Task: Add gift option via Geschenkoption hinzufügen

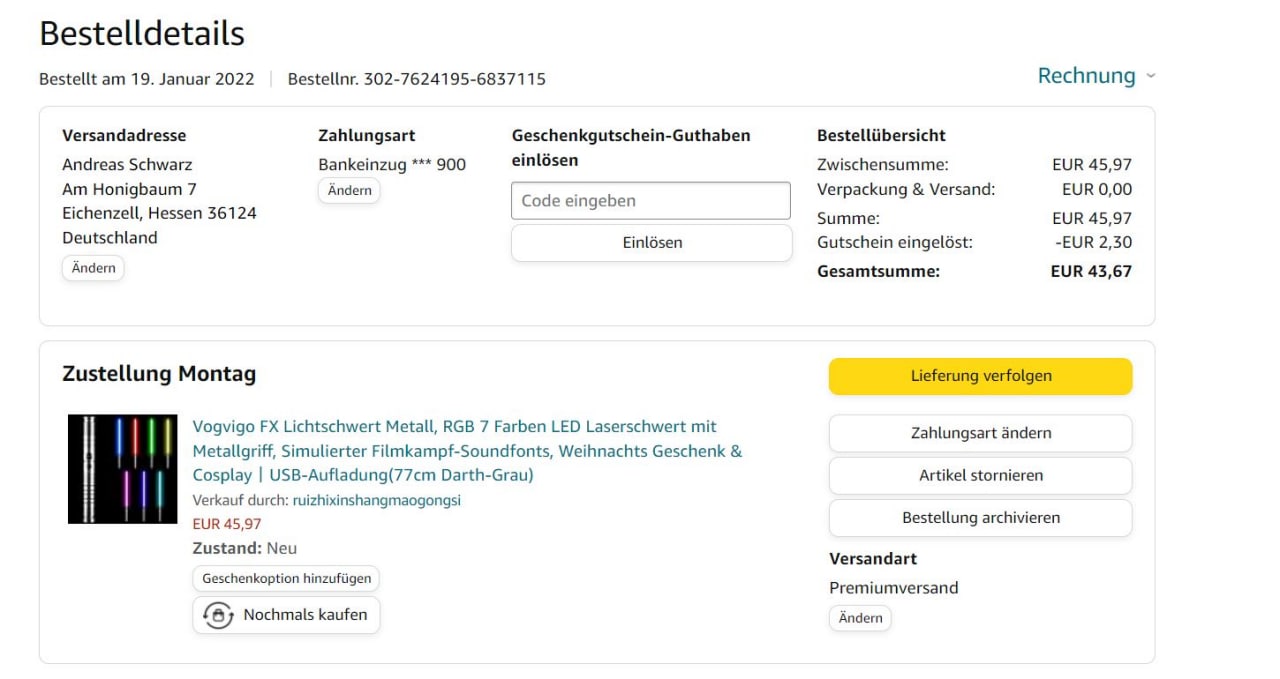Action: coord(286,578)
